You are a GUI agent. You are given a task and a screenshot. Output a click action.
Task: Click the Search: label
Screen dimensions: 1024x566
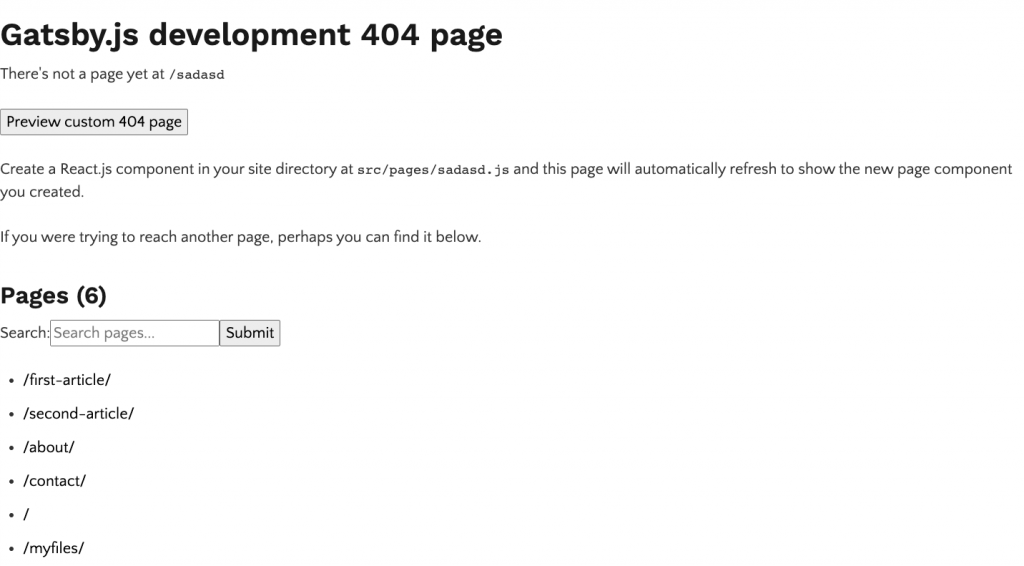[25, 333]
